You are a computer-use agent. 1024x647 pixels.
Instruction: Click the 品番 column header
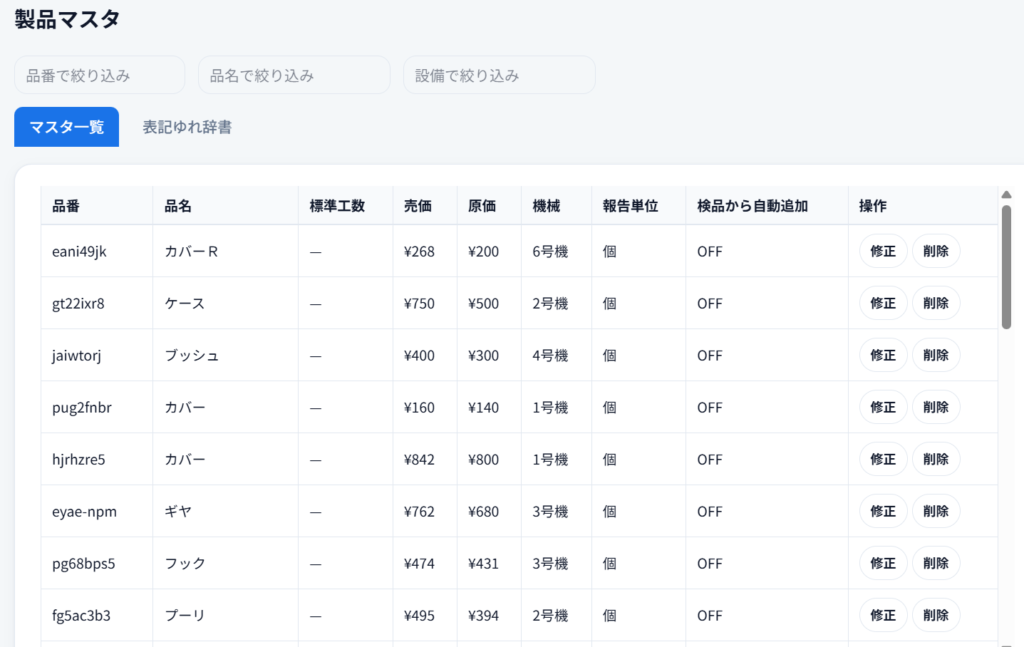66,206
